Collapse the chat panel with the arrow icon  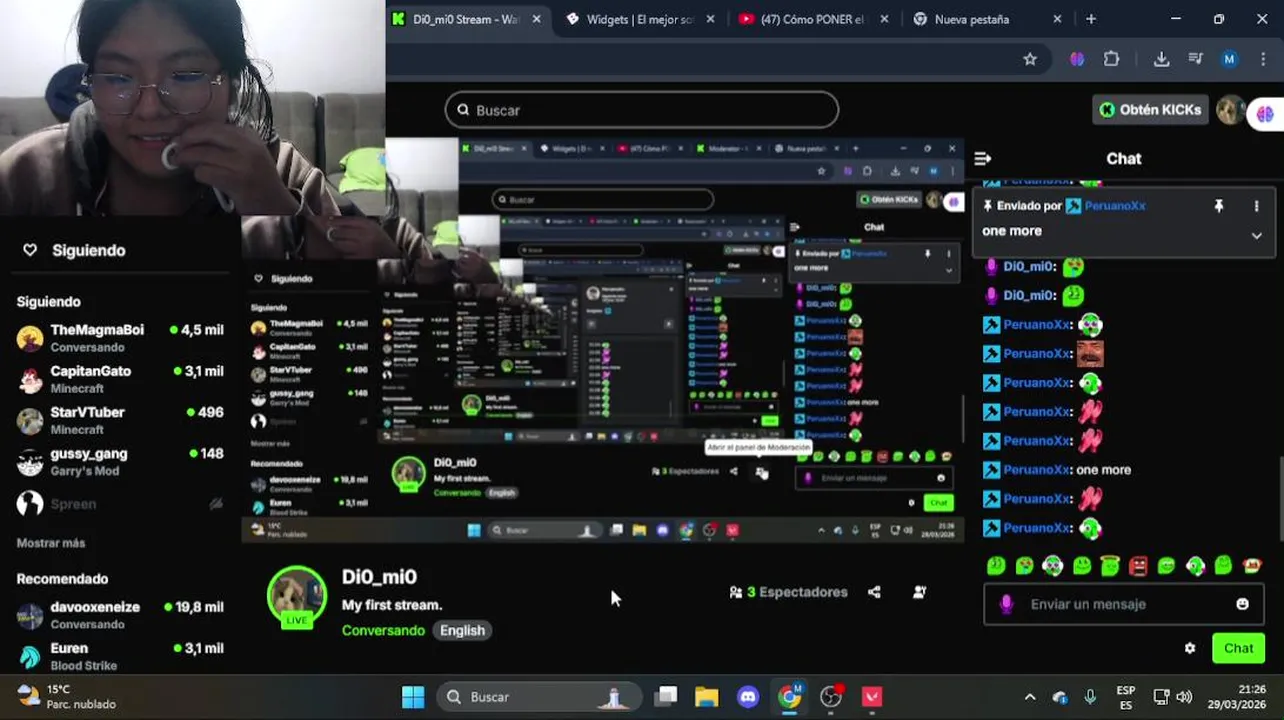point(982,158)
